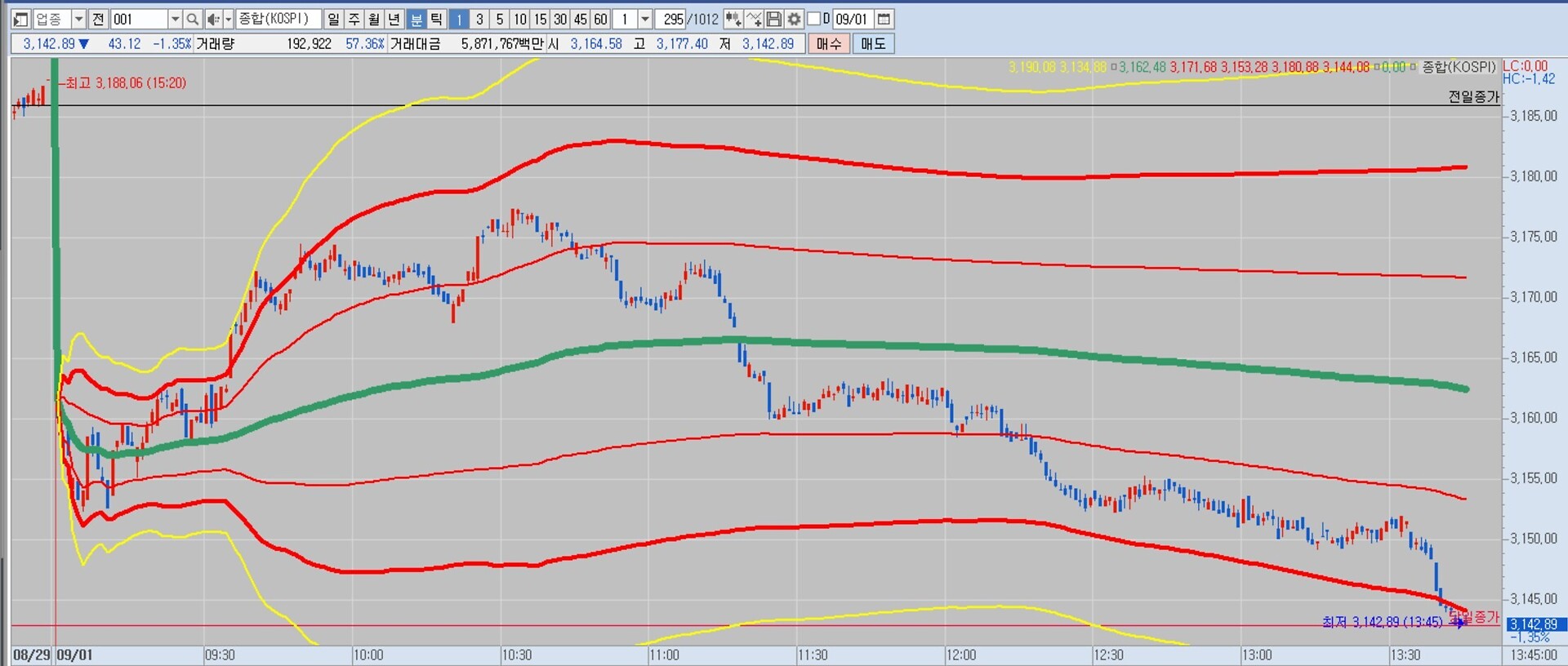Open the 001 code dropdown arrow
The height and width of the screenshot is (666, 1568).
click(x=175, y=19)
